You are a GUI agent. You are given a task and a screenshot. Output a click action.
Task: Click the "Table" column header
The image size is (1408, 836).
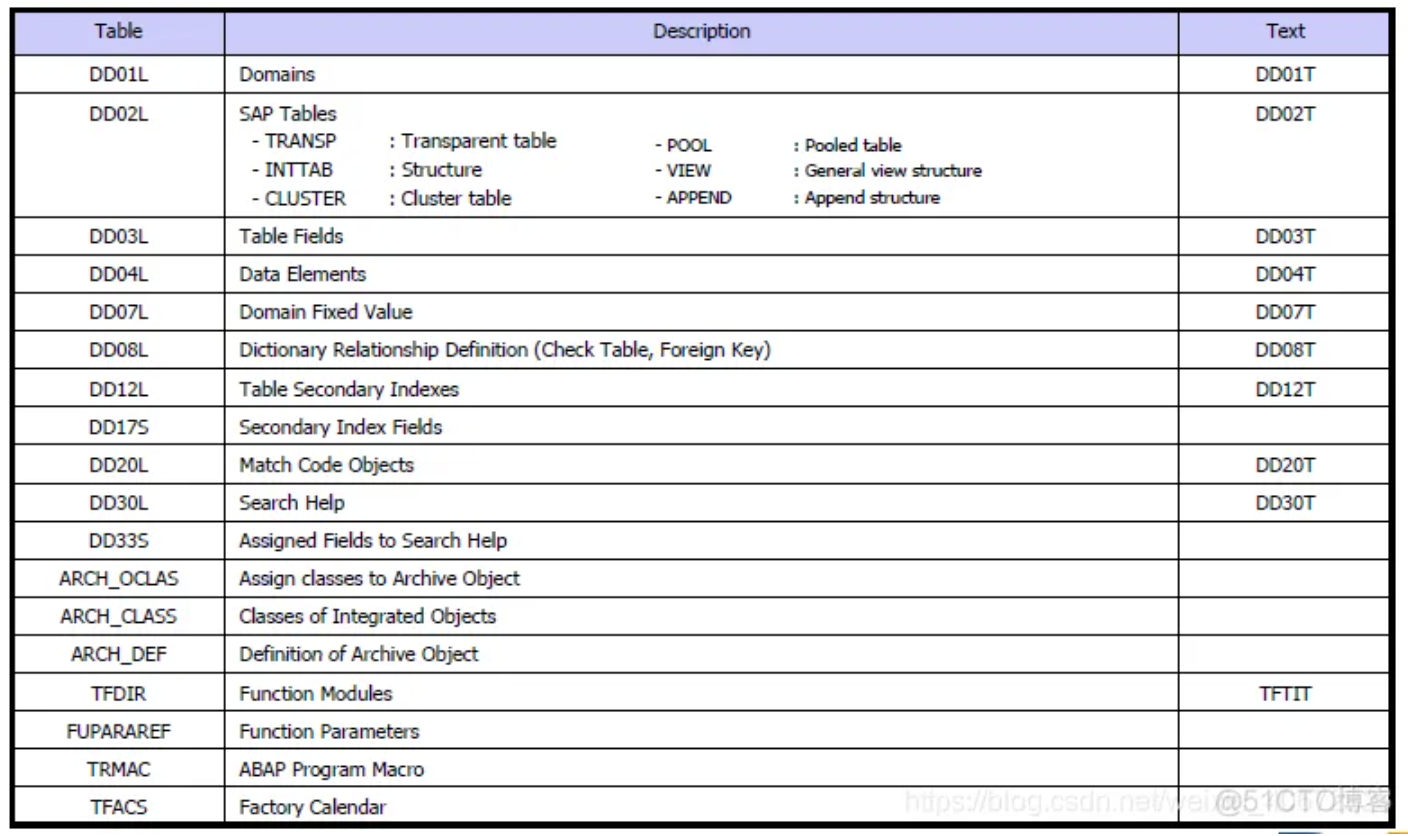[x=118, y=31]
